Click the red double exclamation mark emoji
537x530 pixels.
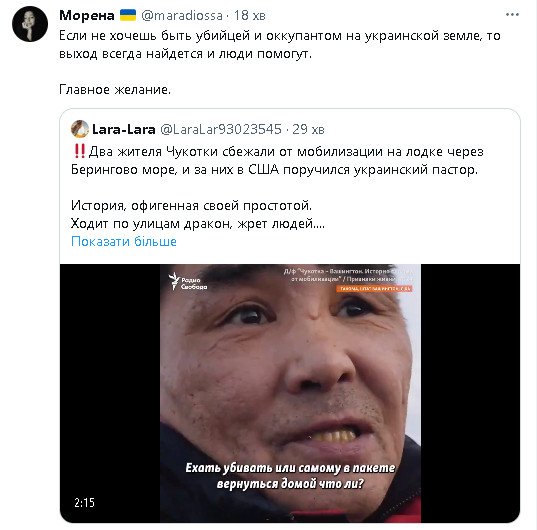tap(79, 151)
